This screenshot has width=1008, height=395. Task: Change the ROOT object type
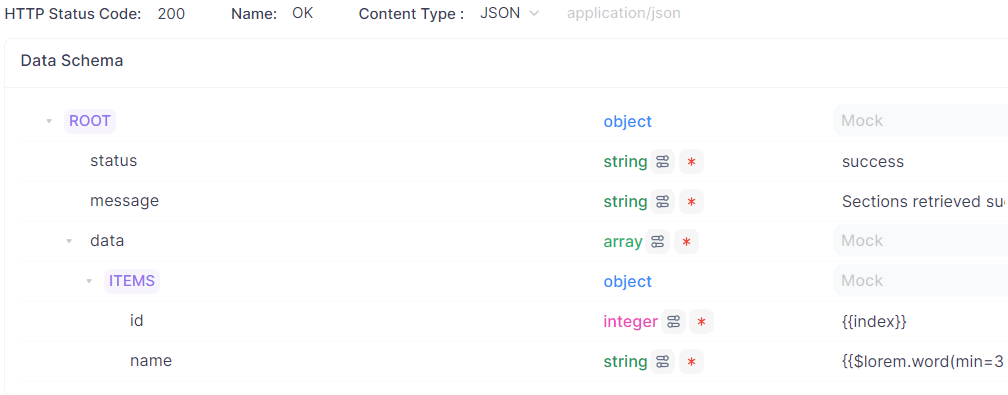(627, 121)
